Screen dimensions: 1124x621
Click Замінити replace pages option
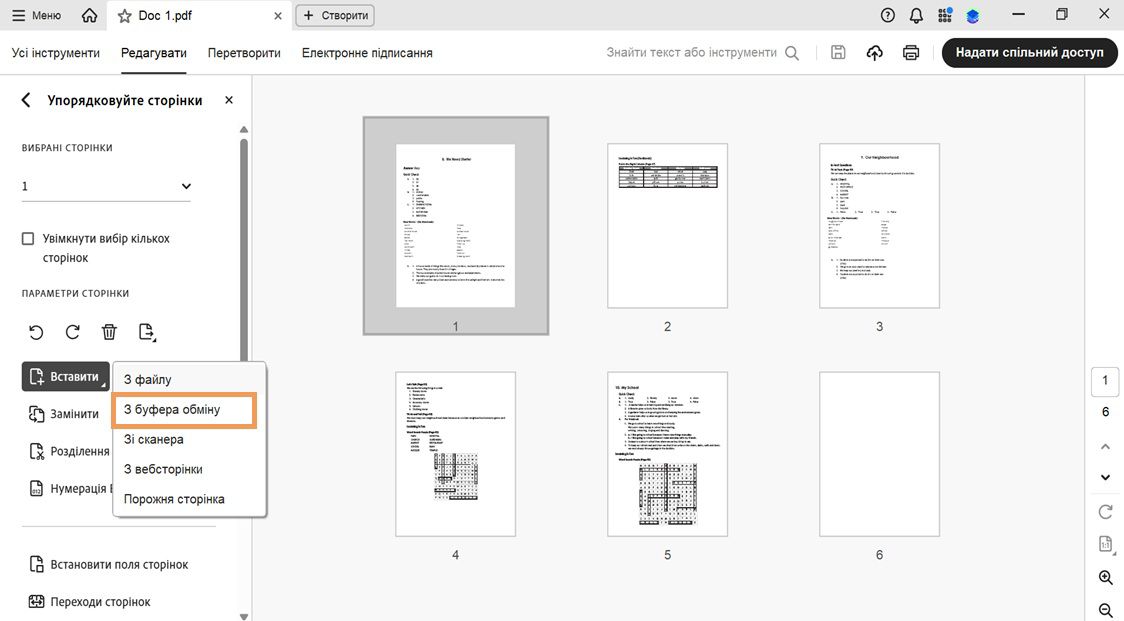point(64,414)
